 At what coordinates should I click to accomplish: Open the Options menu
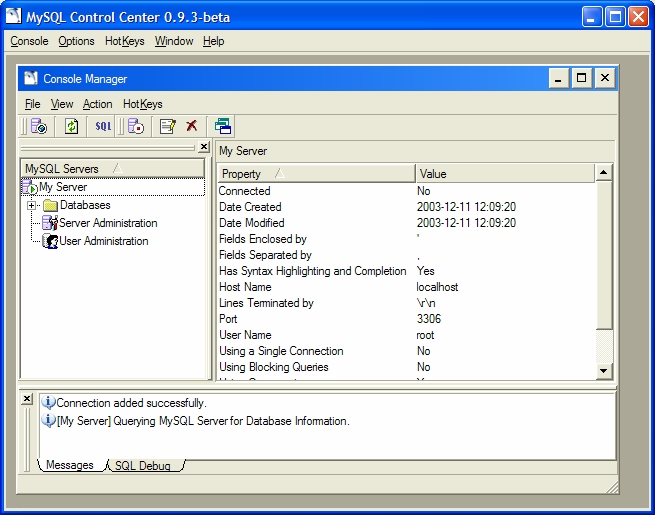(76, 41)
